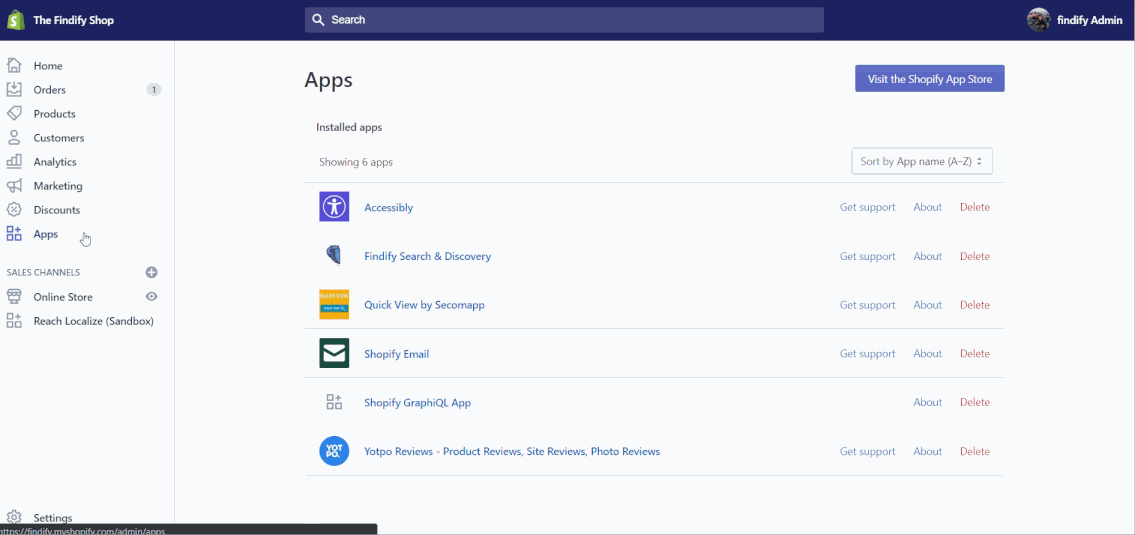Open Findify Search & Discovery link
The image size is (1135, 535).
(427, 256)
